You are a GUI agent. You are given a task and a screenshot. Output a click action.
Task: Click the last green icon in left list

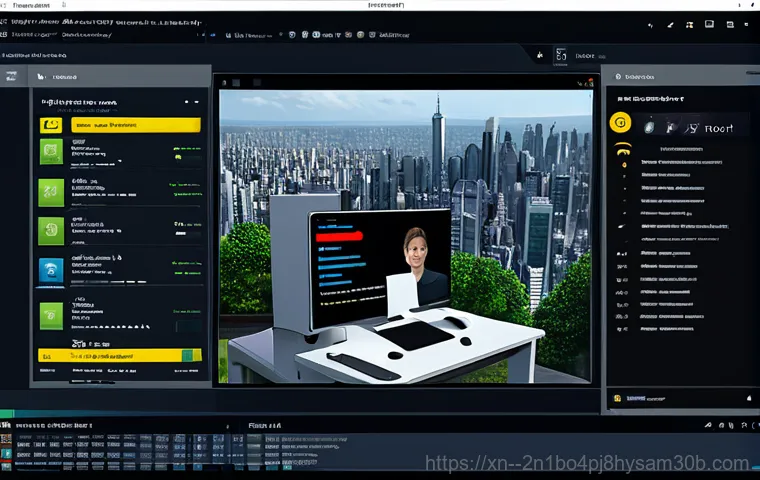50,316
